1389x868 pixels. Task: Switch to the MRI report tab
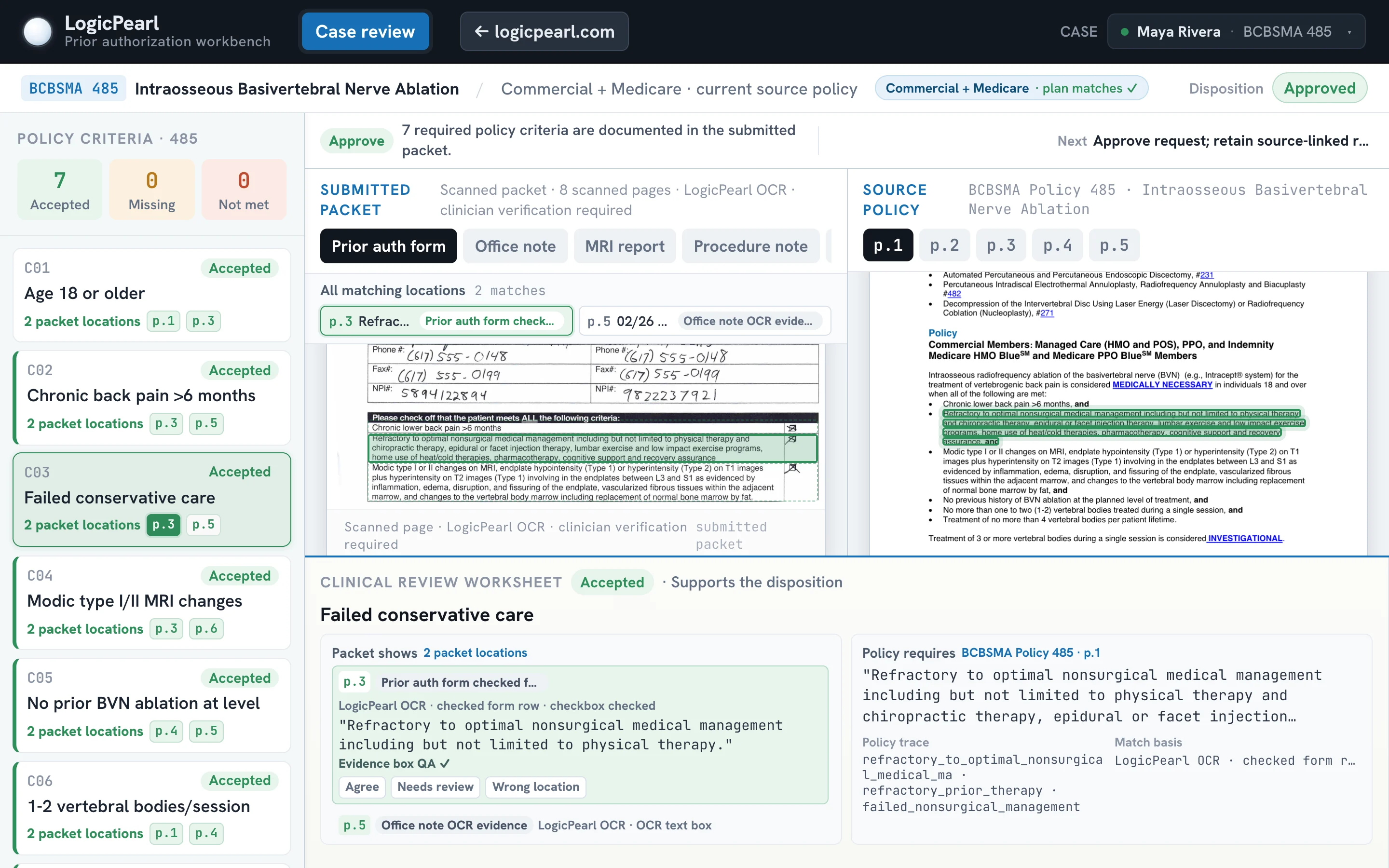(625, 246)
